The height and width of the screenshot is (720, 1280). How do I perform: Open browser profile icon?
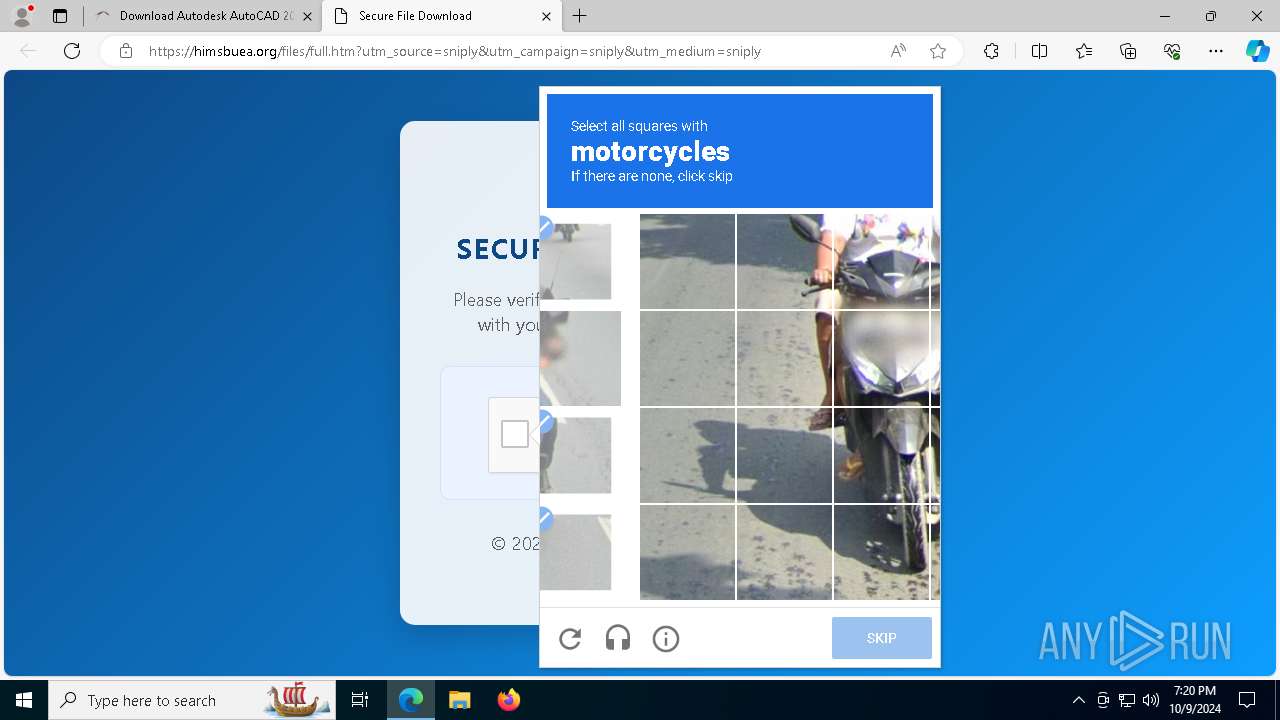click(22, 16)
